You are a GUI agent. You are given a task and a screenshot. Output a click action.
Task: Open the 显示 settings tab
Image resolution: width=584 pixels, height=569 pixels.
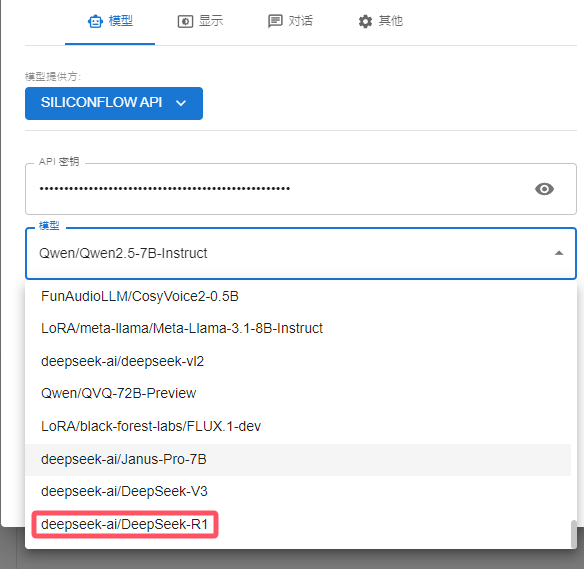point(200,21)
